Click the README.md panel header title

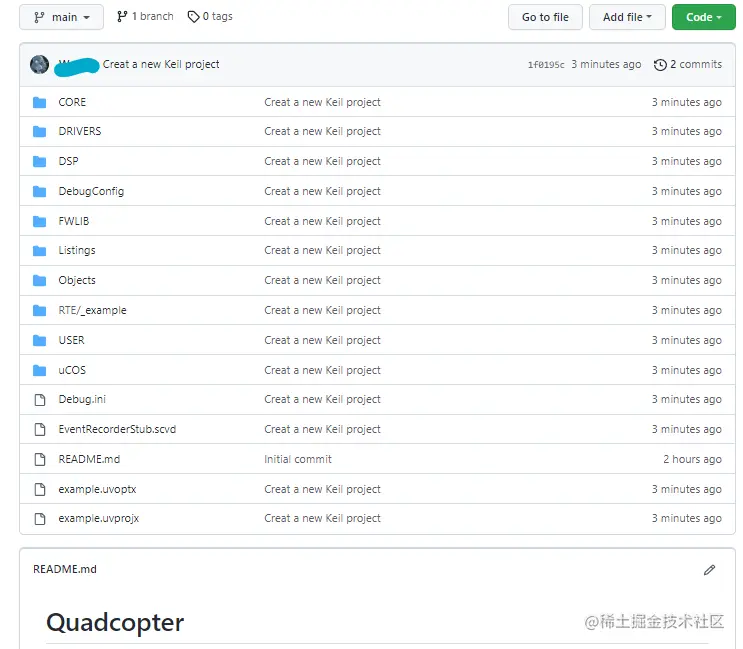65,569
